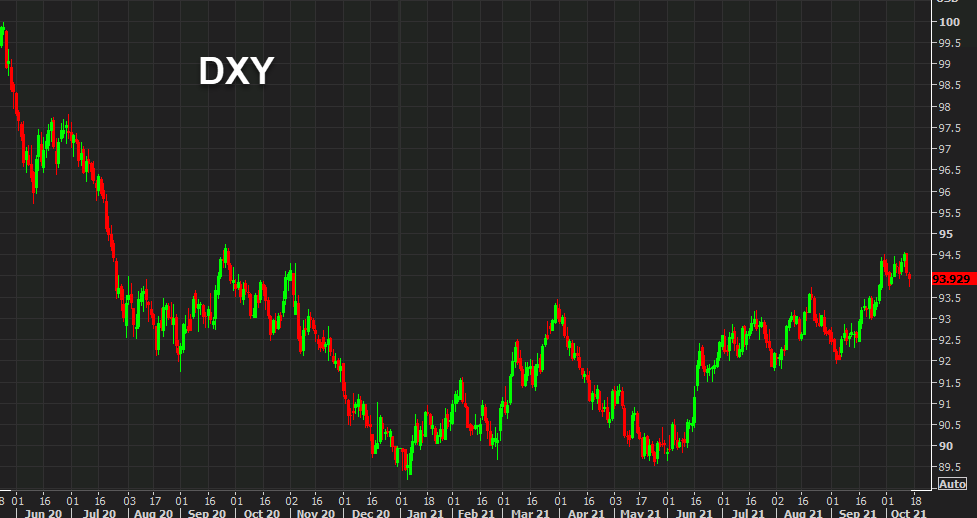Select the 96 level on price axis
The height and width of the screenshot is (518, 977).
[x=945, y=191]
